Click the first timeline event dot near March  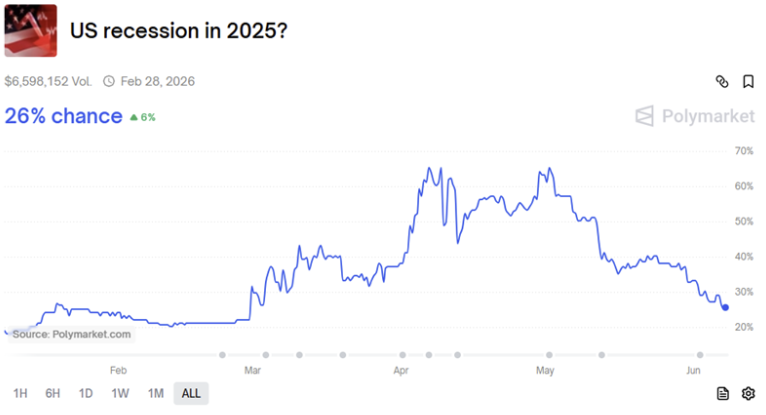[x=223, y=354]
